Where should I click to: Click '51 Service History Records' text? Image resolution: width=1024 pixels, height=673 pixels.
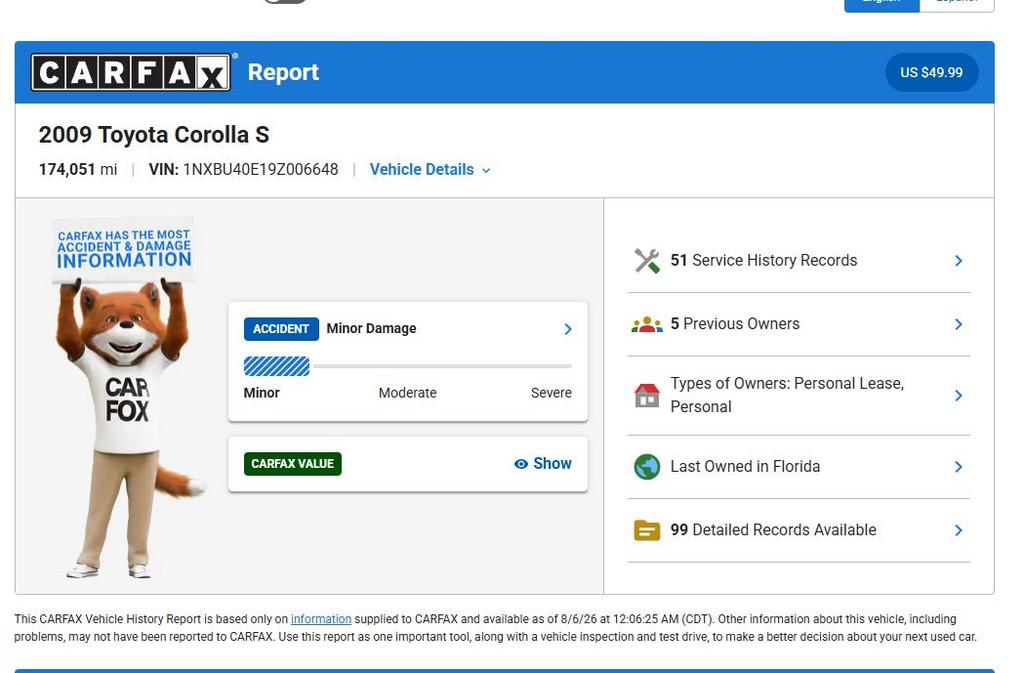(763, 260)
